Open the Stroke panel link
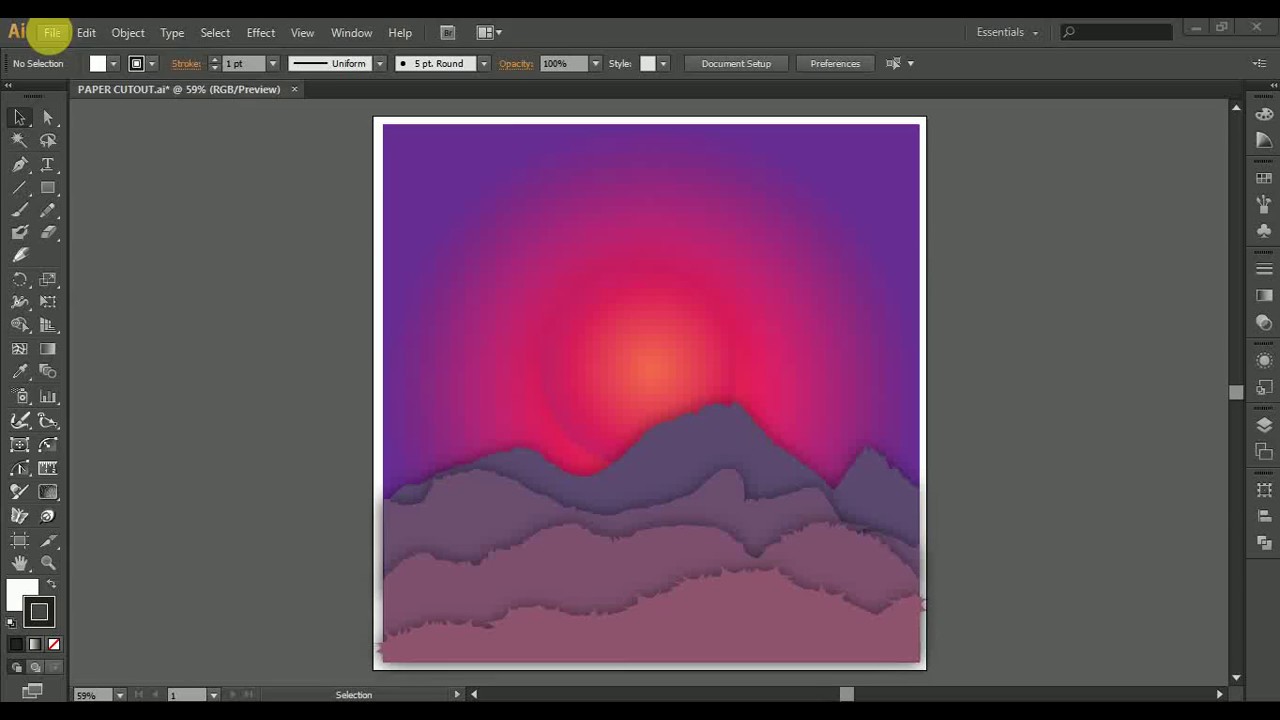The height and width of the screenshot is (720, 1280). [x=186, y=64]
